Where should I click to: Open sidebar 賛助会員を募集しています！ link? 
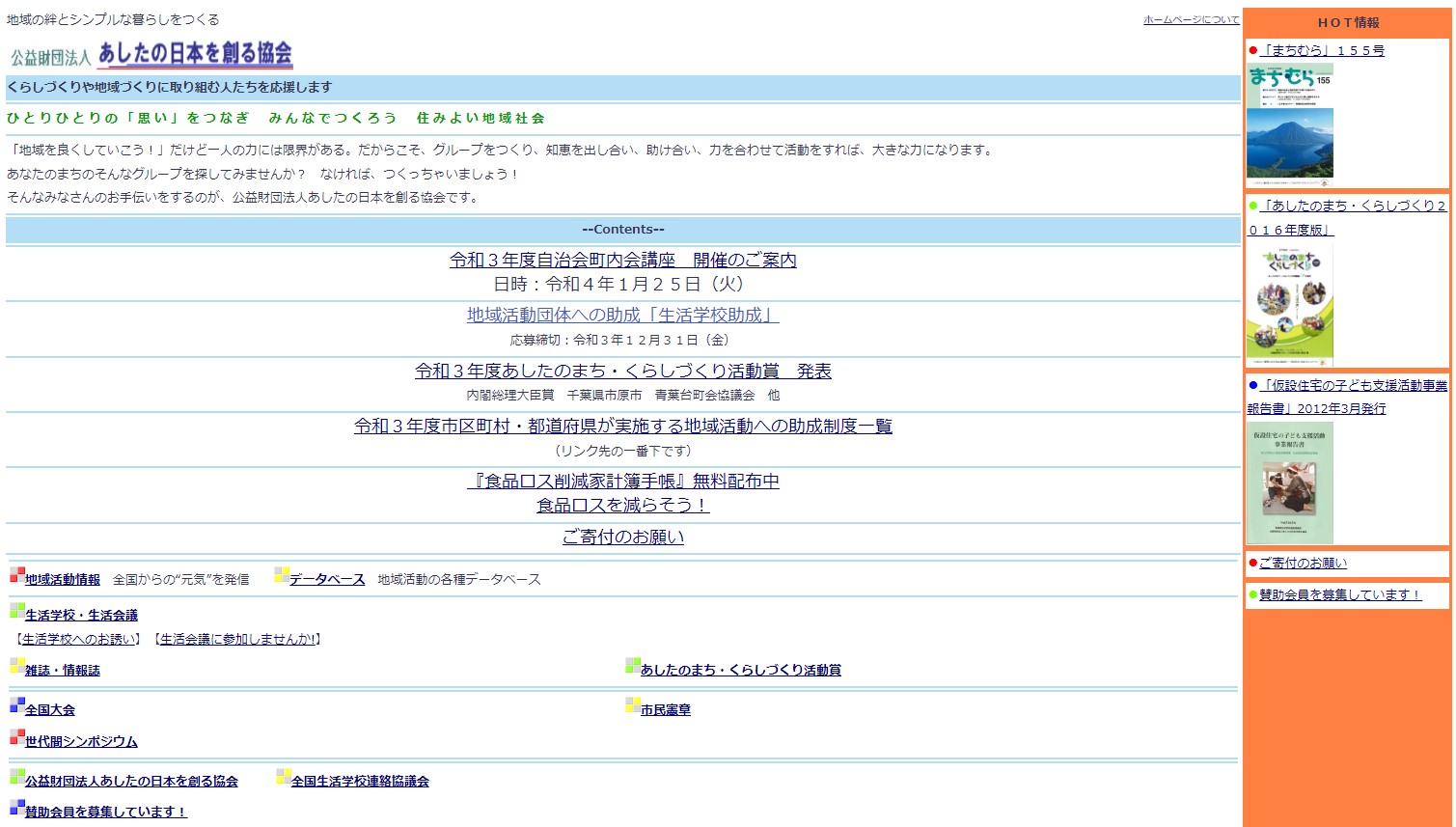1339,595
